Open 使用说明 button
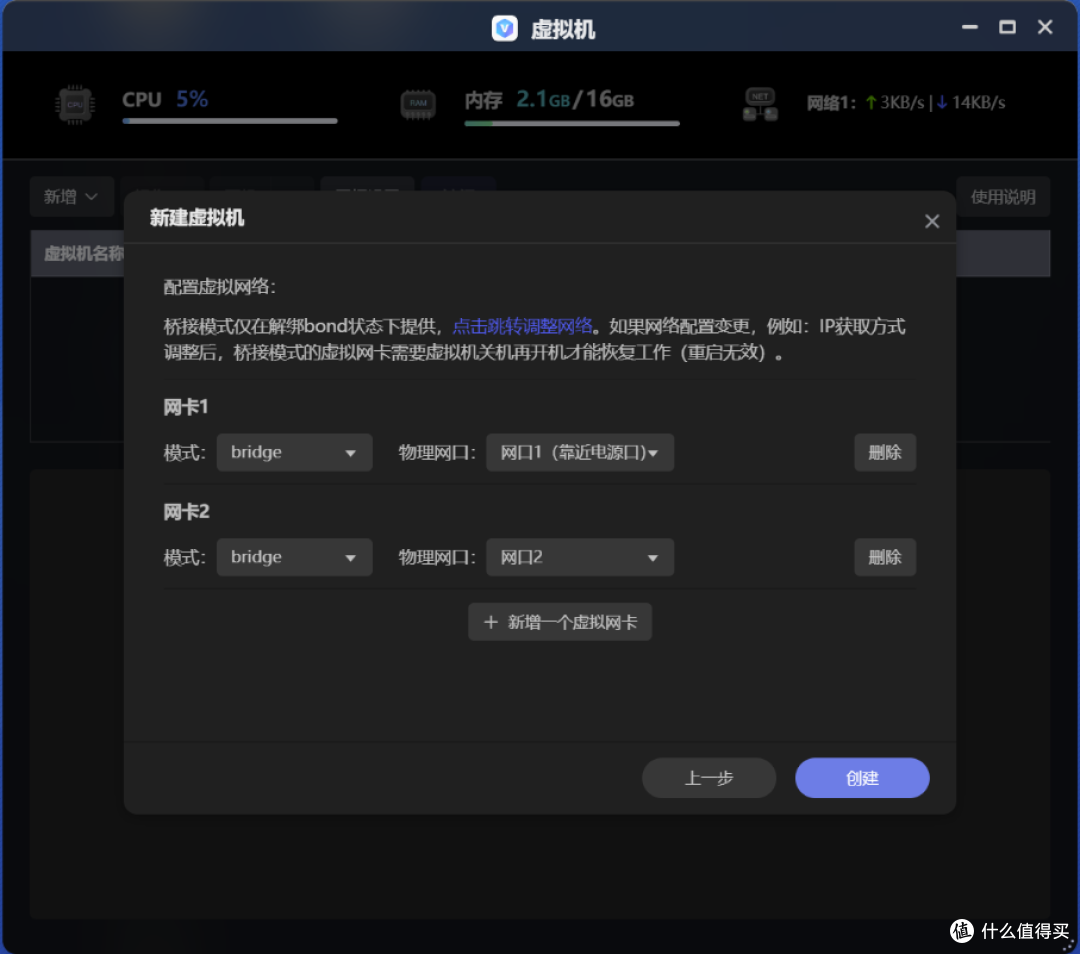The width and height of the screenshot is (1080, 954). [x=1003, y=197]
